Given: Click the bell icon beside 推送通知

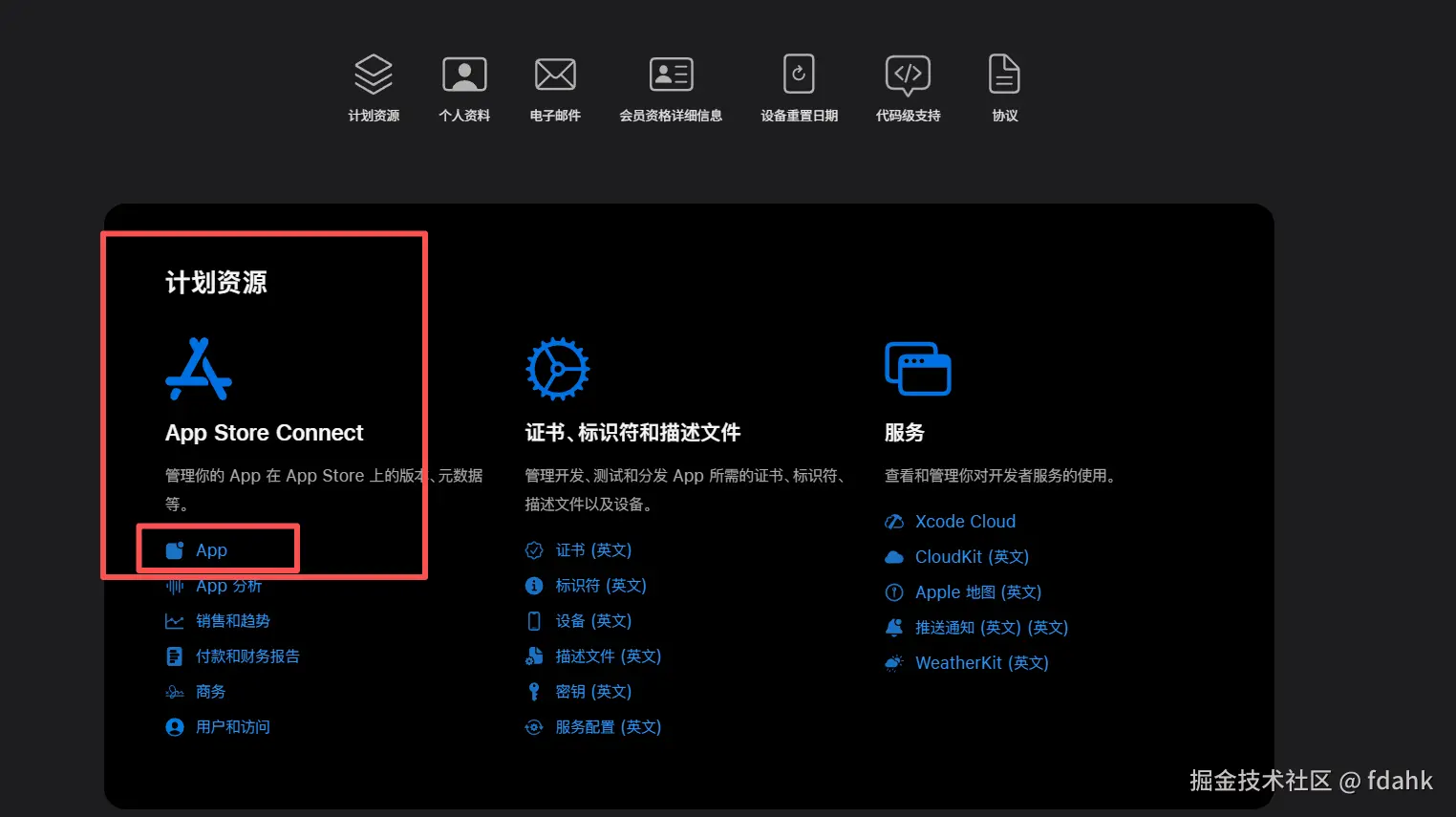Looking at the screenshot, I should coord(894,628).
